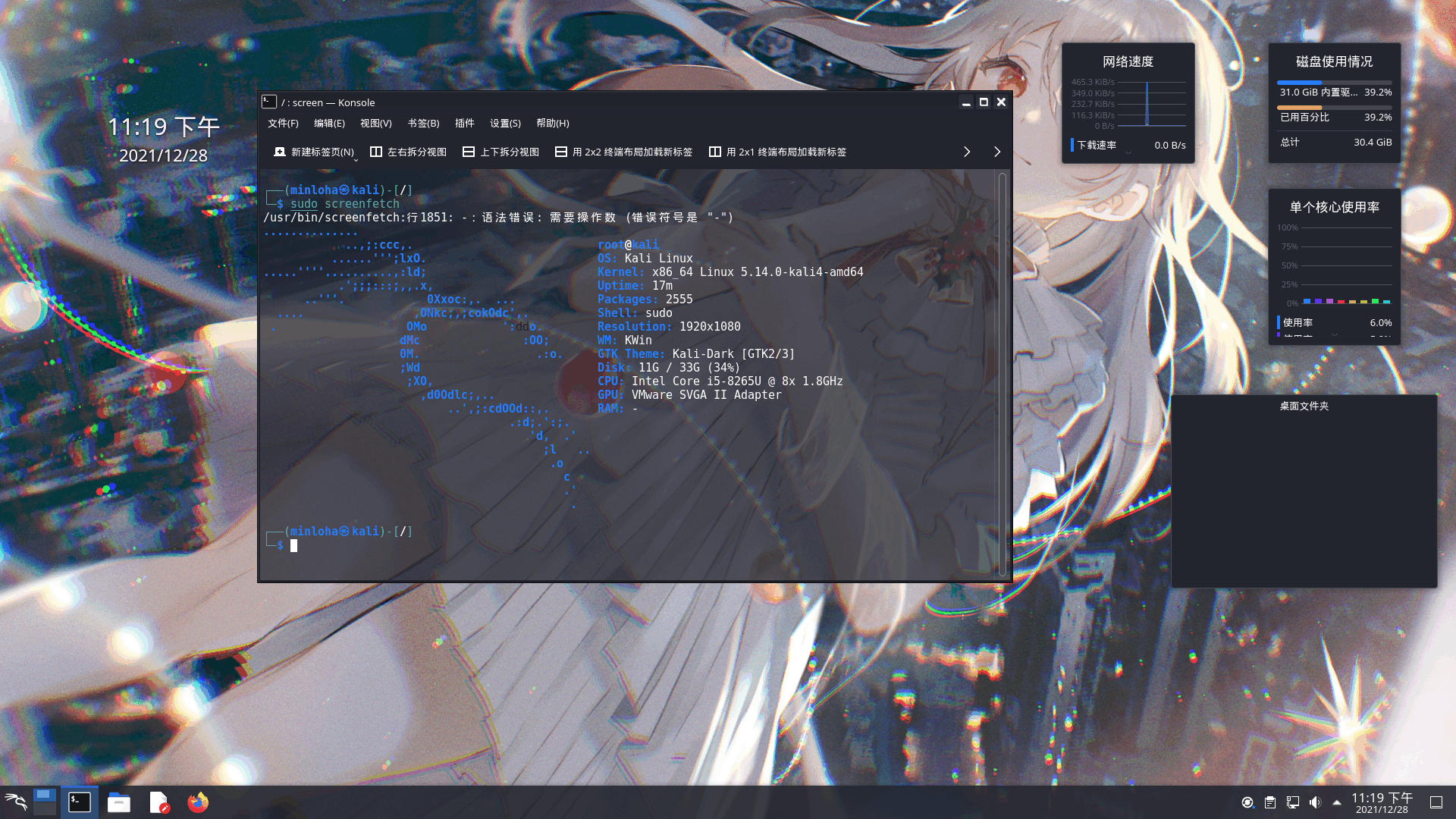Click the 总计 30.4 GiB row
Image resolution: width=1456 pixels, height=819 pixels.
coord(1335,142)
